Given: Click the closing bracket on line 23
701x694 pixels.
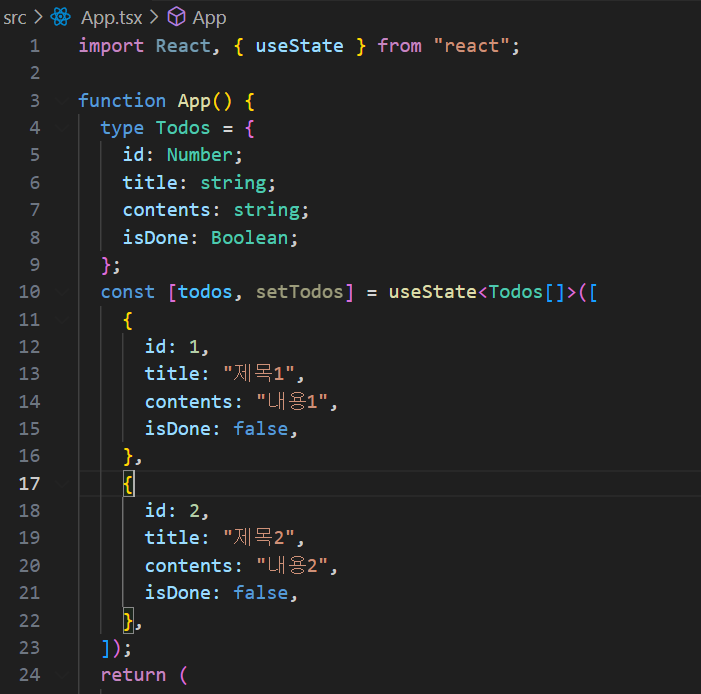Looking at the screenshot, I should [x=106, y=648].
